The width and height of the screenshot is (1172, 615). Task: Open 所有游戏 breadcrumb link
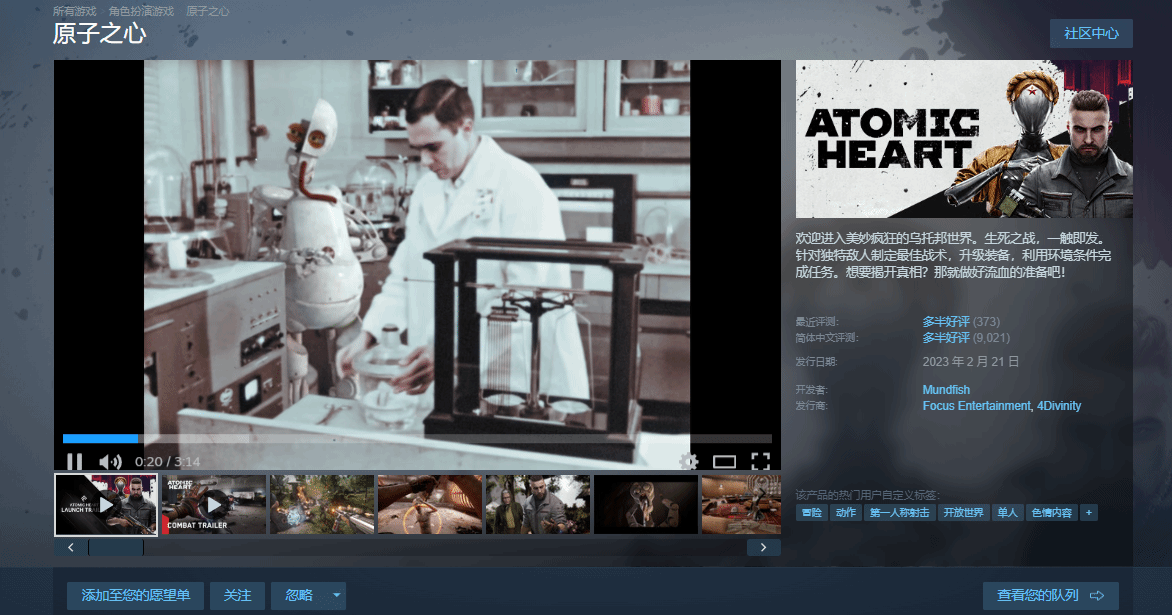pyautogui.click(x=75, y=11)
